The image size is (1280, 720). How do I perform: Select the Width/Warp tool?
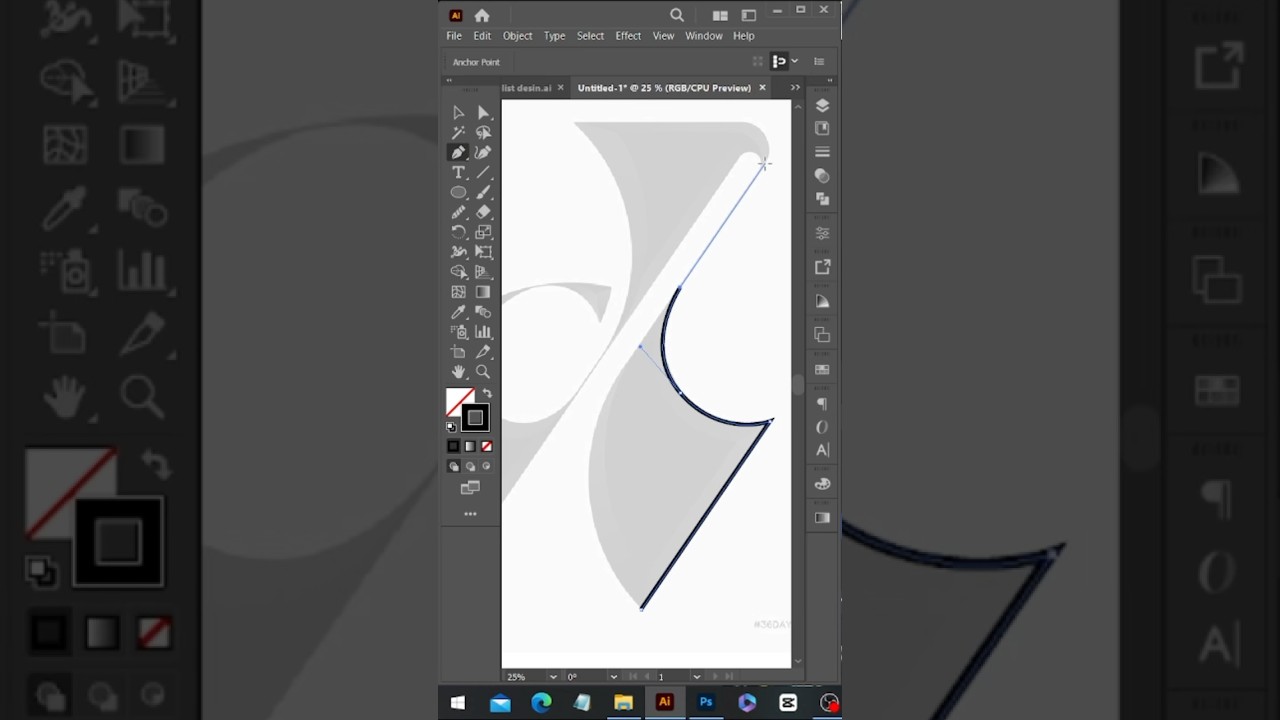pos(458,252)
